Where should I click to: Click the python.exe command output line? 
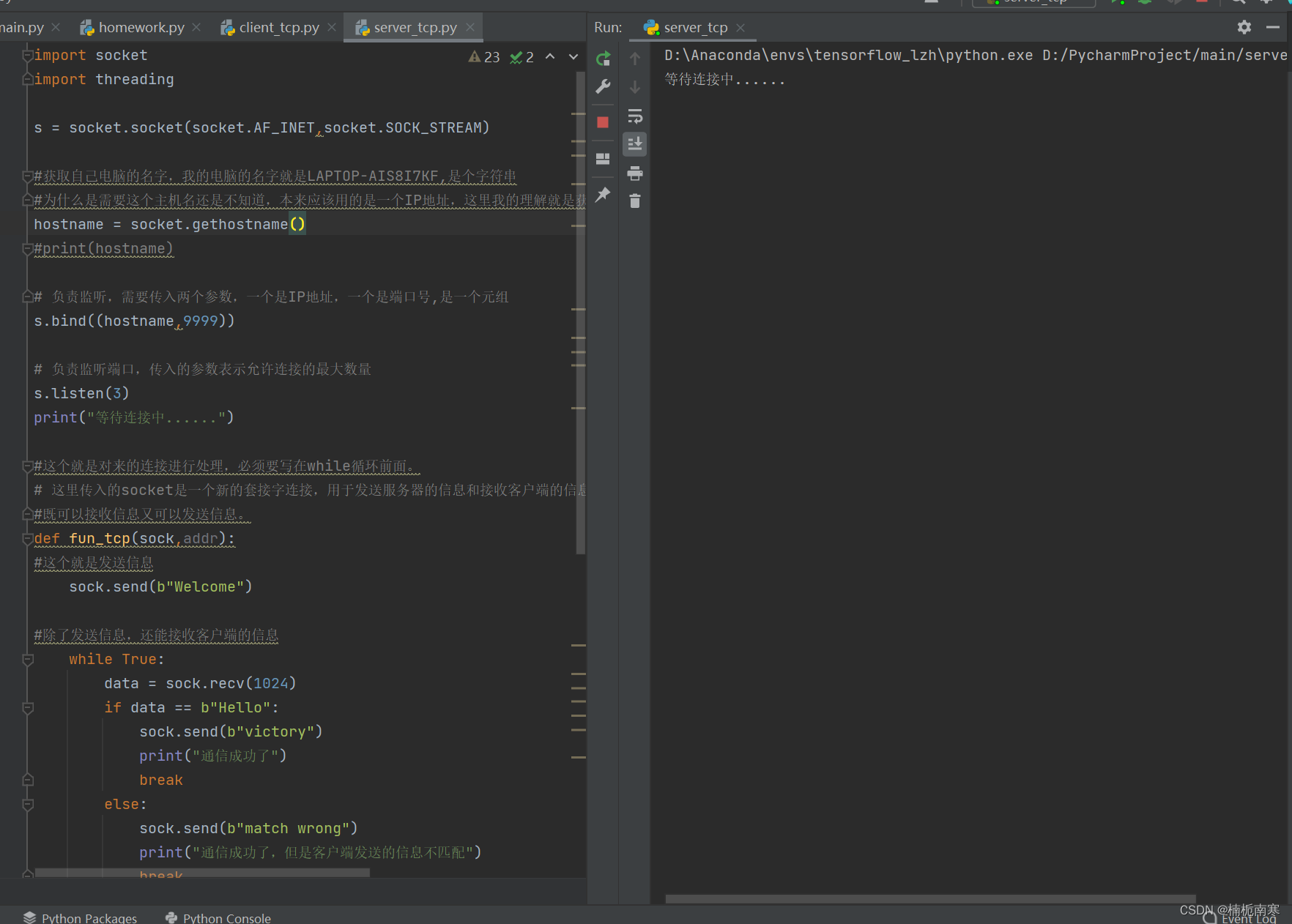(x=975, y=55)
